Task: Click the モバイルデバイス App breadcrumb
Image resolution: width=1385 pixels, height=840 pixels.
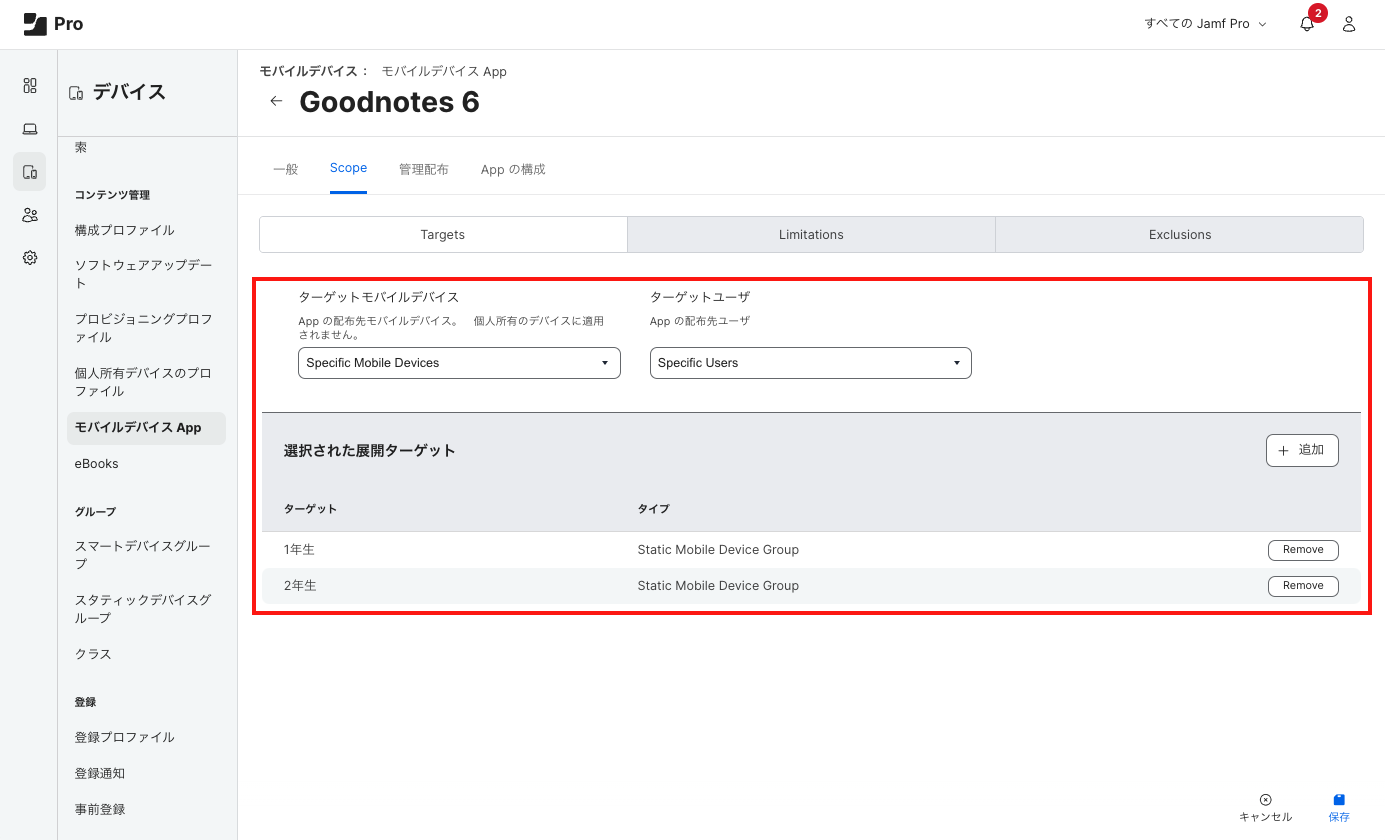Action: pyautogui.click(x=444, y=71)
